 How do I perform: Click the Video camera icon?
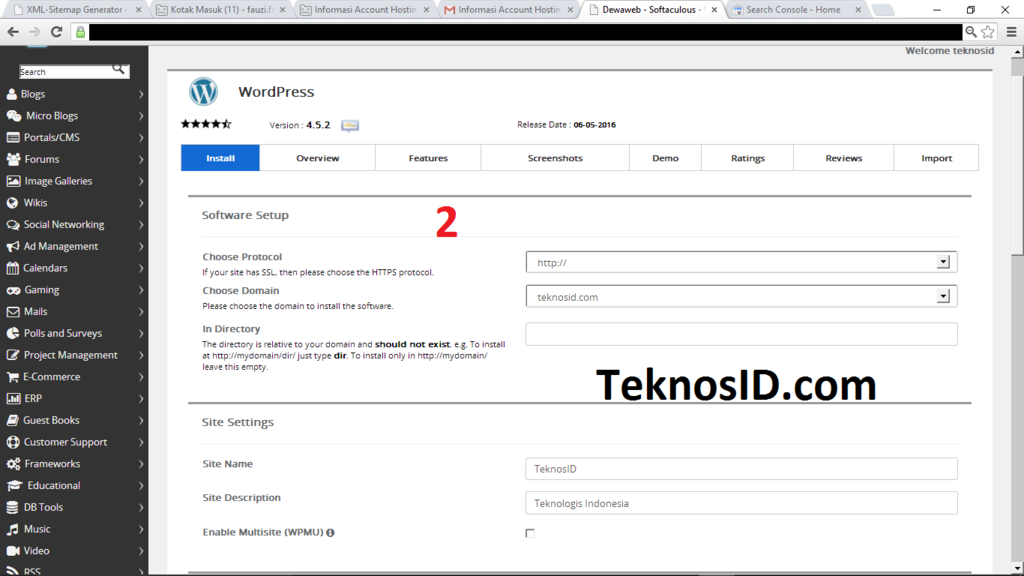pos(13,551)
